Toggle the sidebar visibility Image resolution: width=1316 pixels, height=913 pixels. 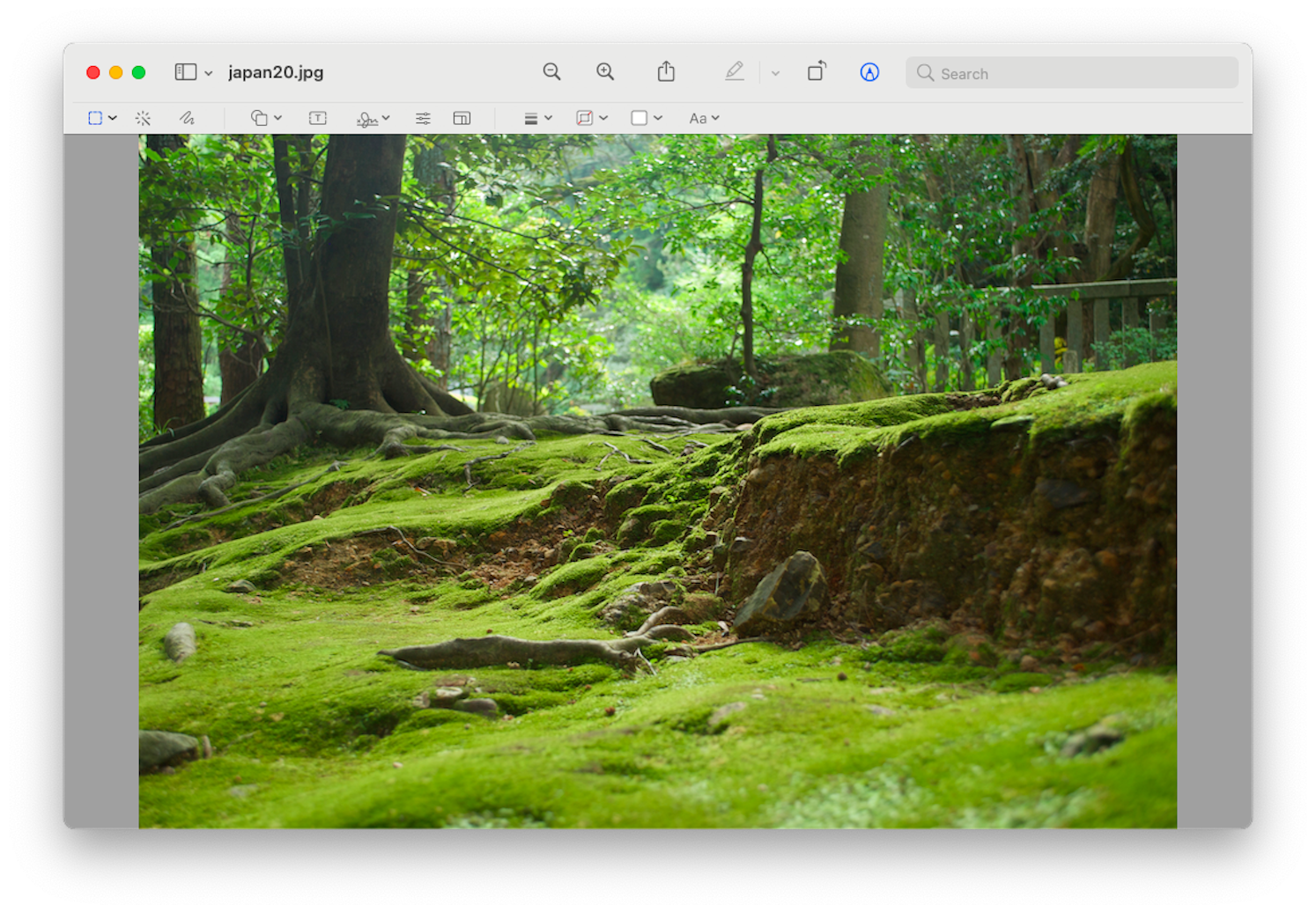pos(186,72)
